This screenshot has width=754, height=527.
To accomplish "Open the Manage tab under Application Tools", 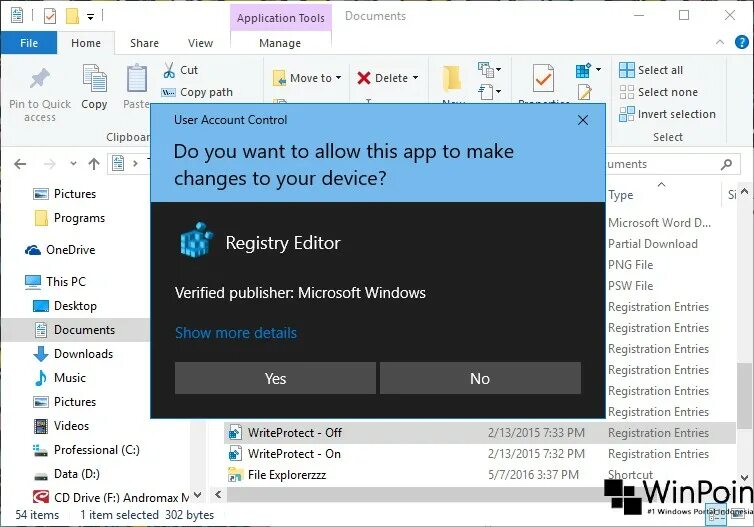I will [x=280, y=43].
